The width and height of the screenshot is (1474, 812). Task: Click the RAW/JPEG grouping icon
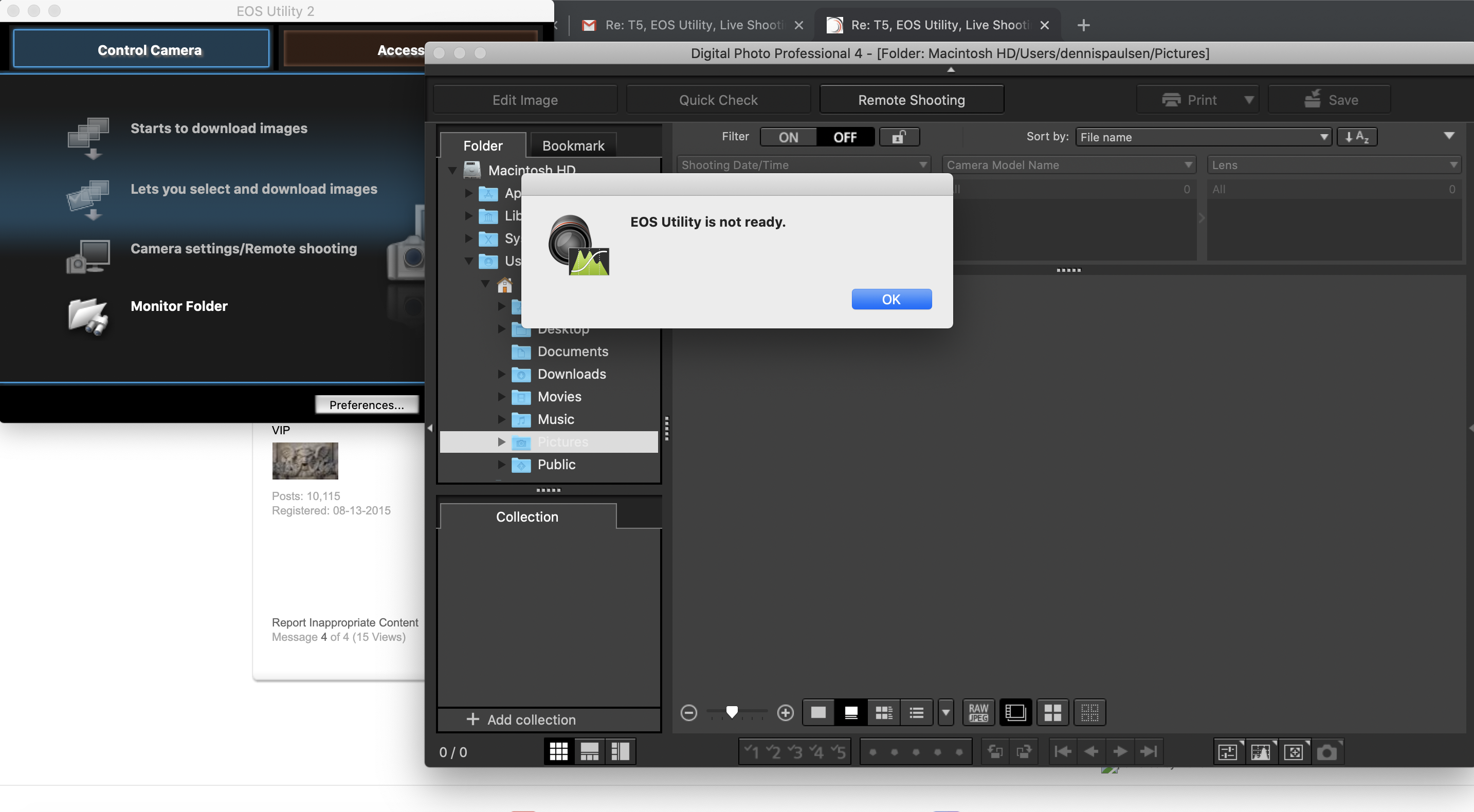point(978,712)
